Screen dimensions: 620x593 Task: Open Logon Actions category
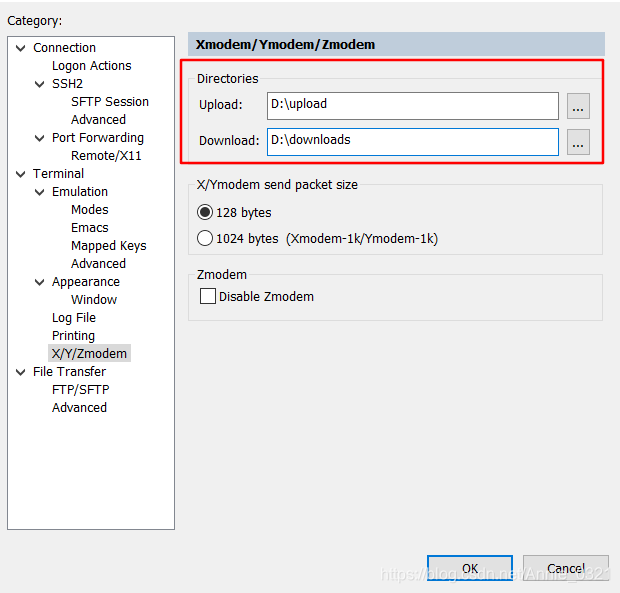(92, 66)
